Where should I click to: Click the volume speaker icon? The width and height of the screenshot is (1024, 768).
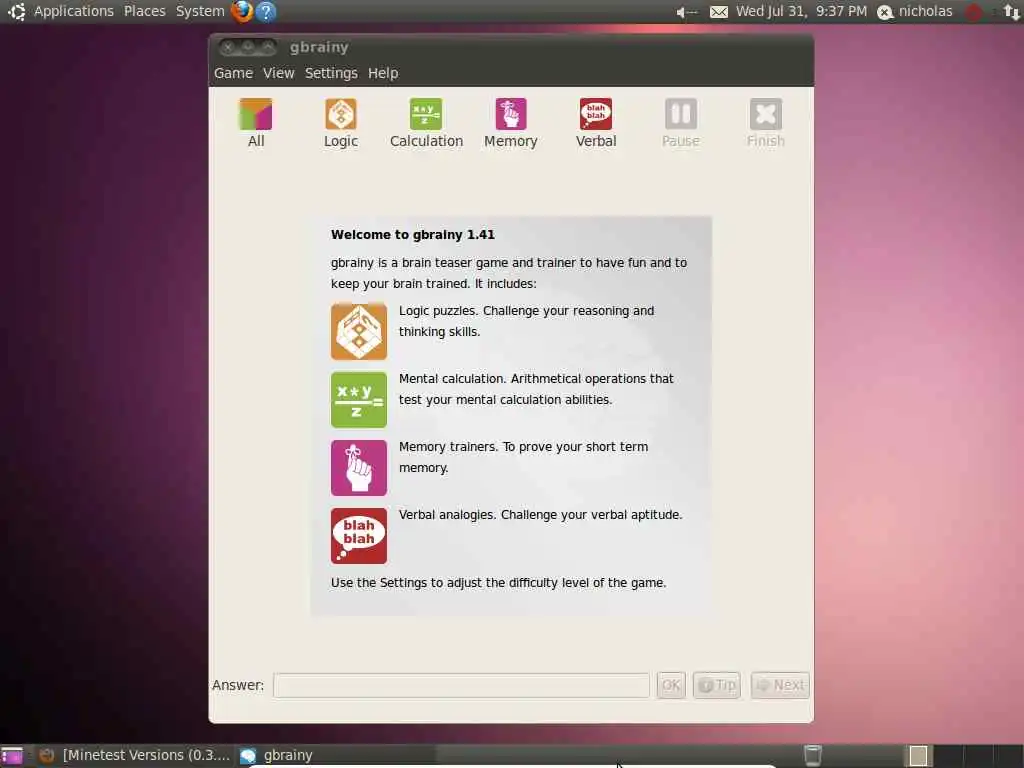686,12
